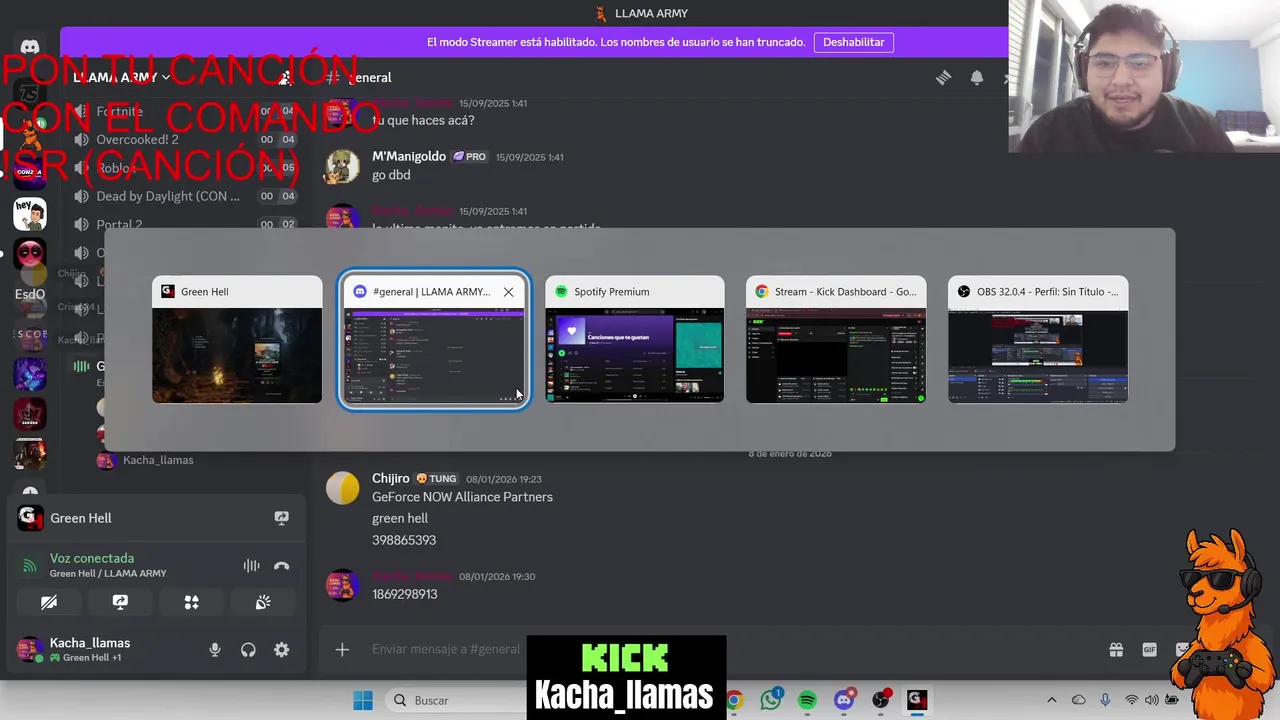This screenshot has height=720, width=1280.
Task: Click M'Manigoldo's avatar in chat
Action: (342, 166)
